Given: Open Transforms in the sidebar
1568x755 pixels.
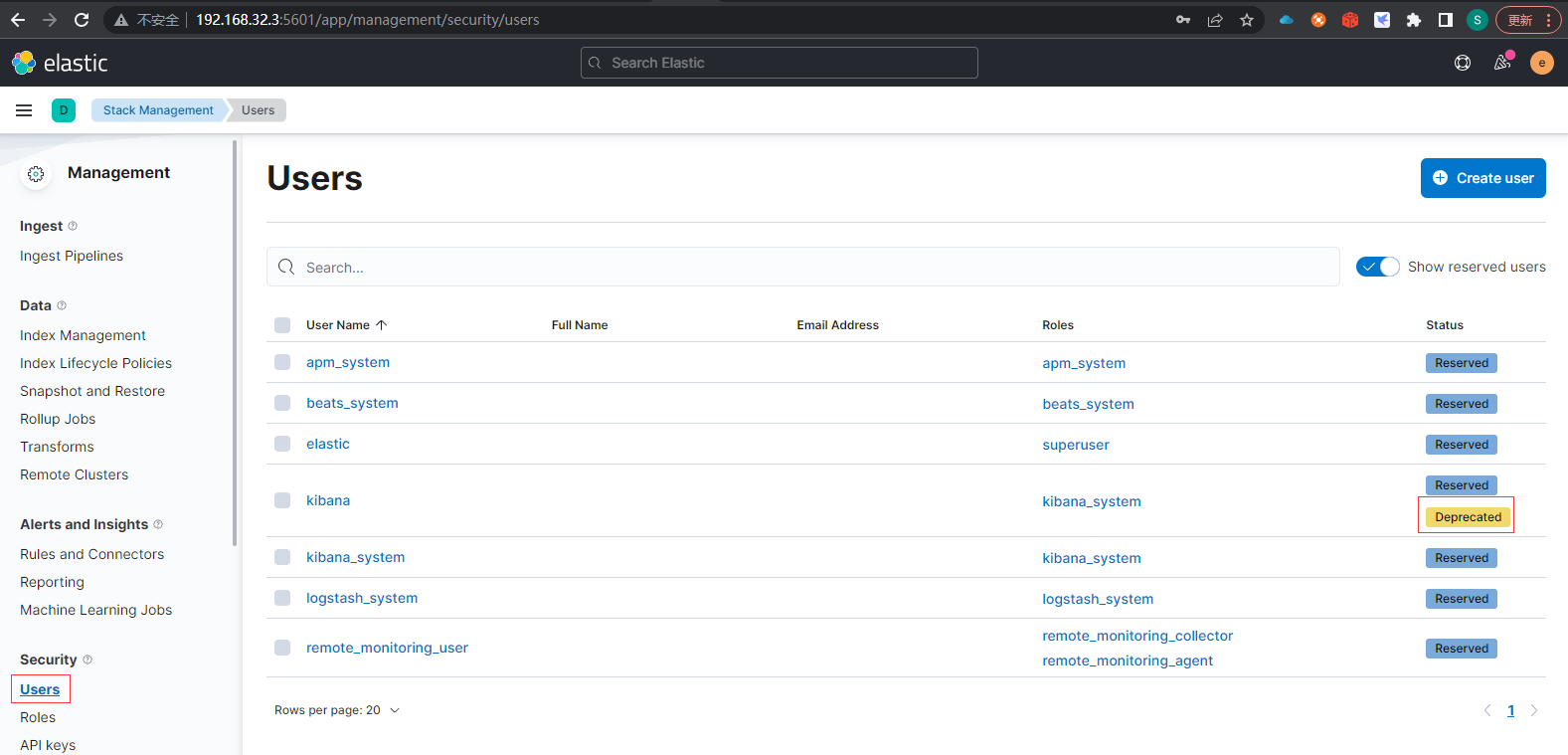Looking at the screenshot, I should (57, 447).
